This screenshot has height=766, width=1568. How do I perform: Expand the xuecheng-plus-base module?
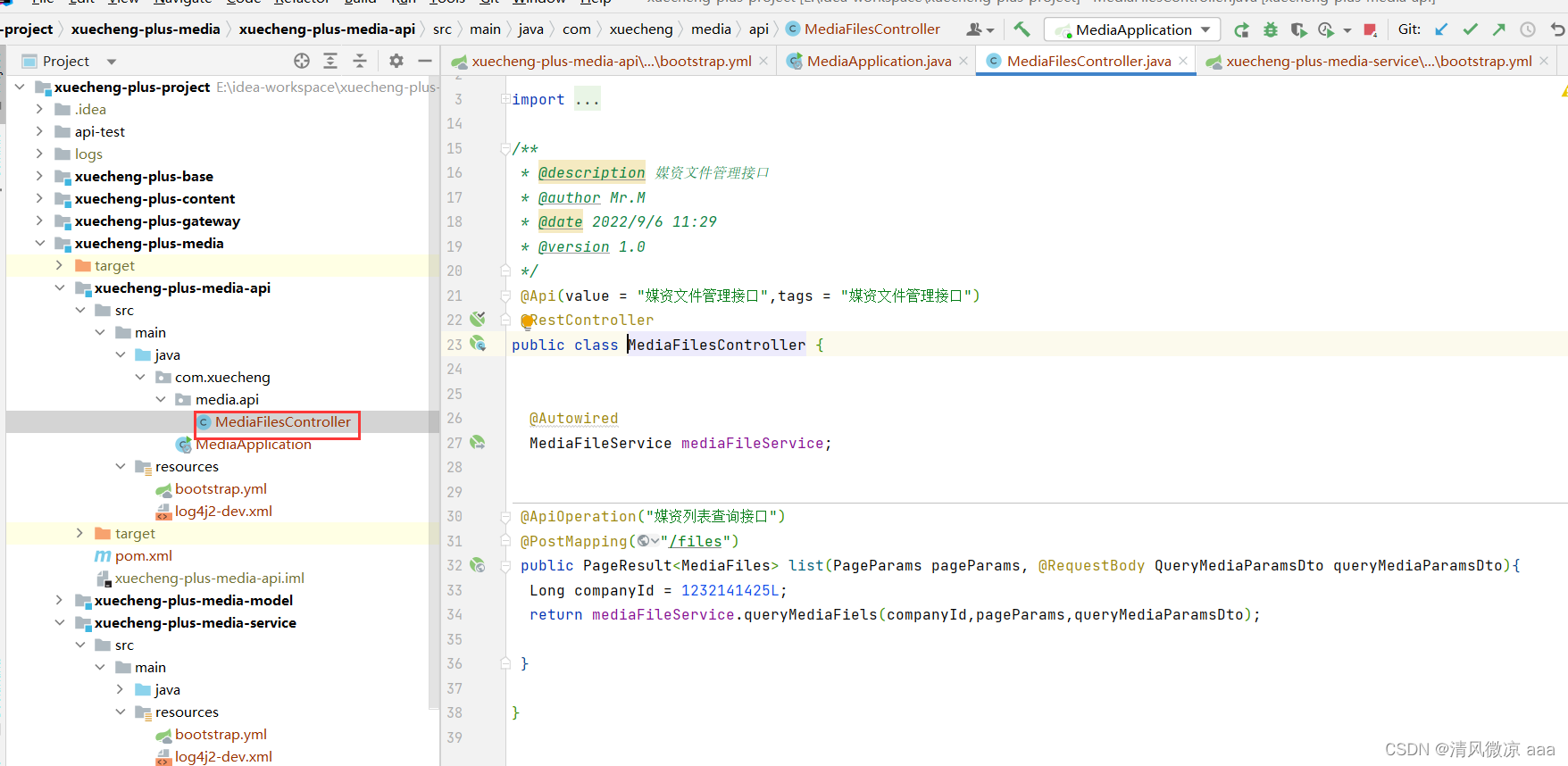(39, 176)
